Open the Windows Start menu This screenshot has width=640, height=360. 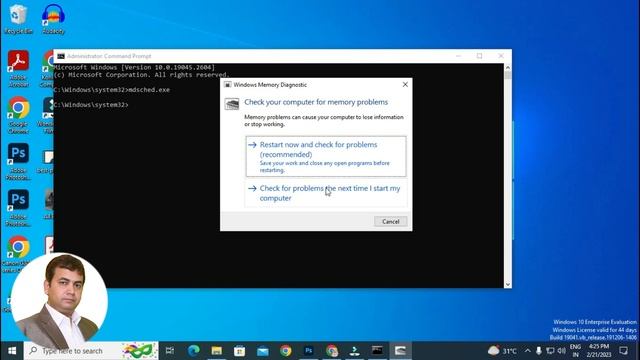coord(12,351)
